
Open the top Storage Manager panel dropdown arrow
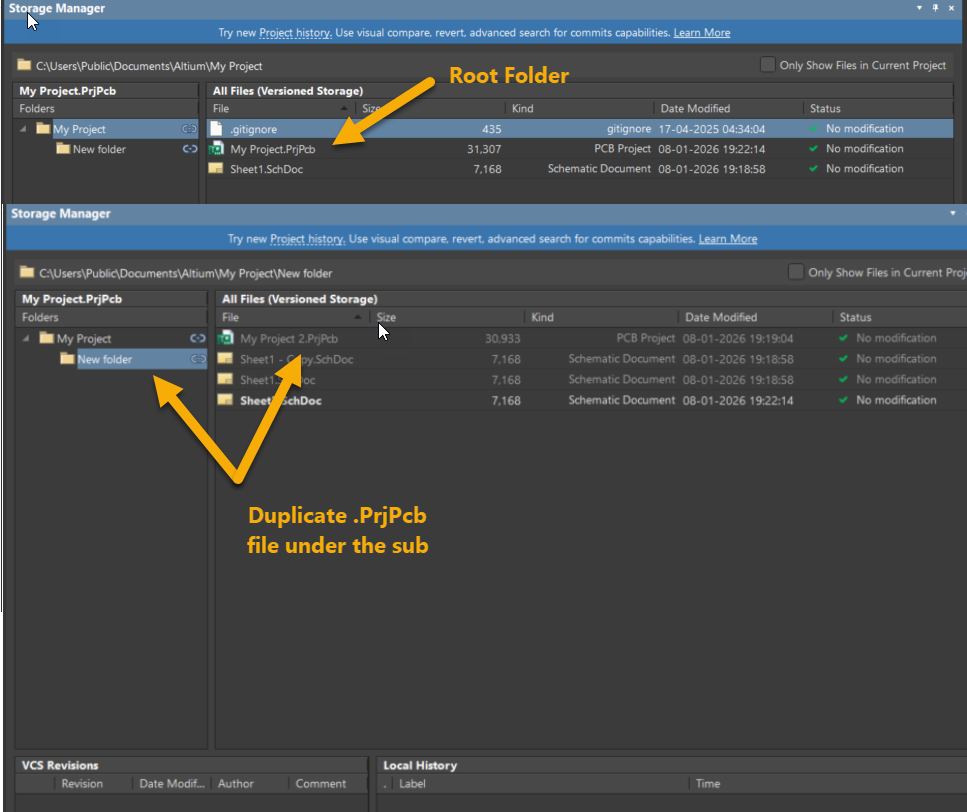tap(919, 8)
